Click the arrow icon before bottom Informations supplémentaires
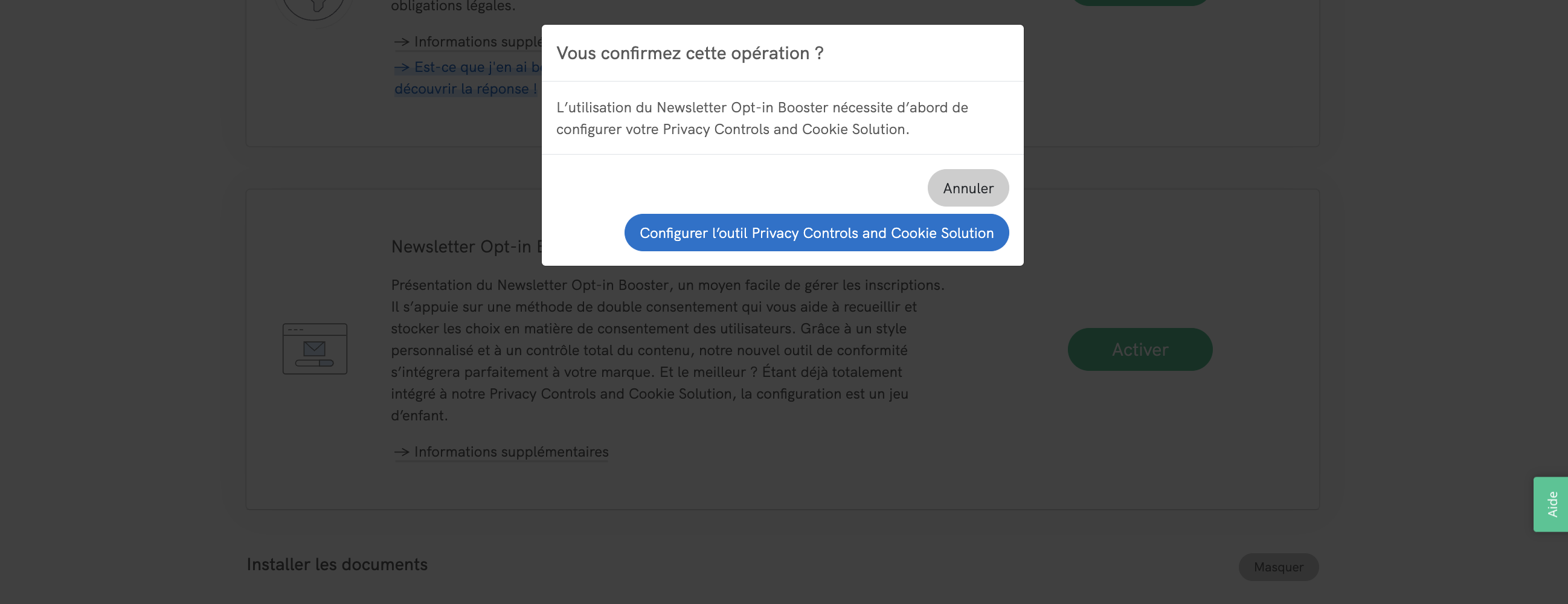 tap(401, 452)
